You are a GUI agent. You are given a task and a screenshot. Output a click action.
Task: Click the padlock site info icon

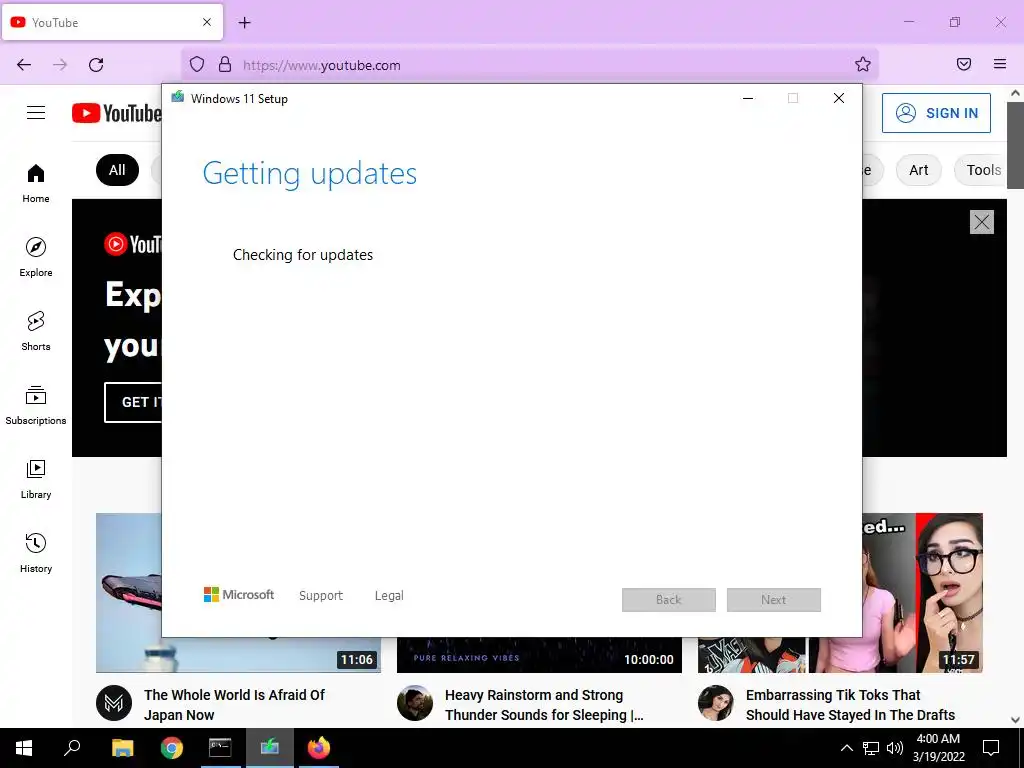pos(225,65)
